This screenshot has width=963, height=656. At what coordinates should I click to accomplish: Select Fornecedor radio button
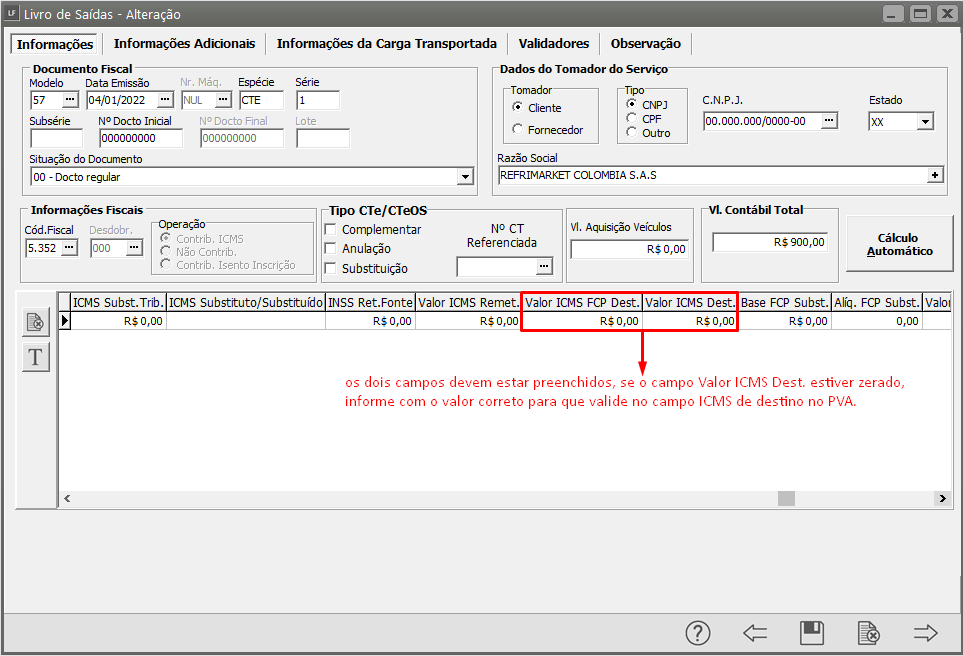pyautogui.click(x=517, y=129)
